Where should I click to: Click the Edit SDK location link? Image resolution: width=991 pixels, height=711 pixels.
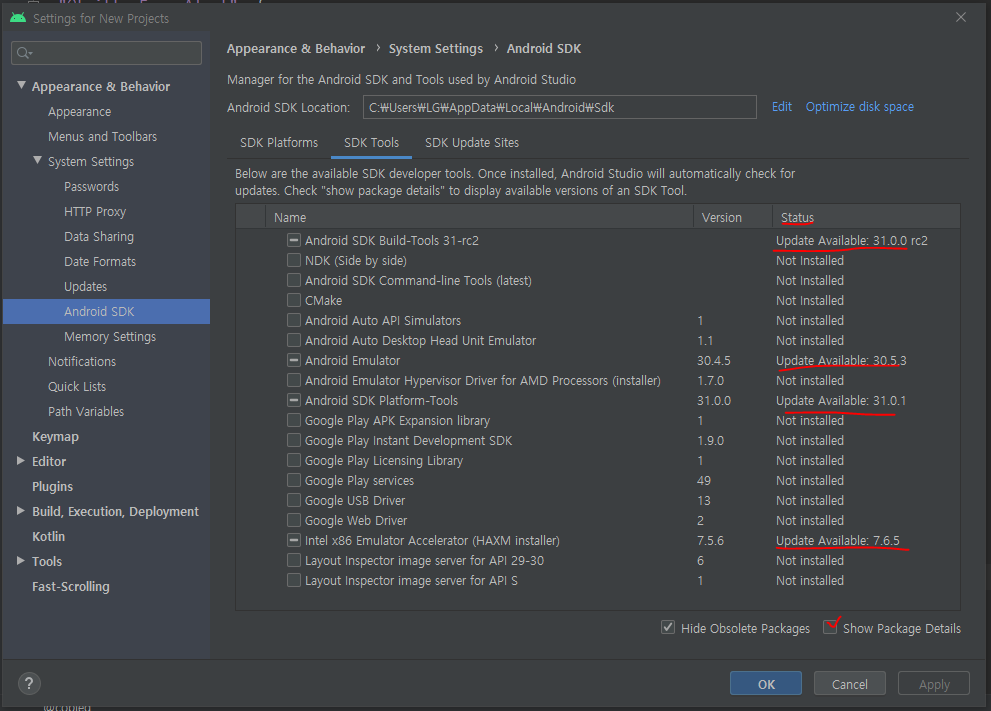pyautogui.click(x=782, y=107)
